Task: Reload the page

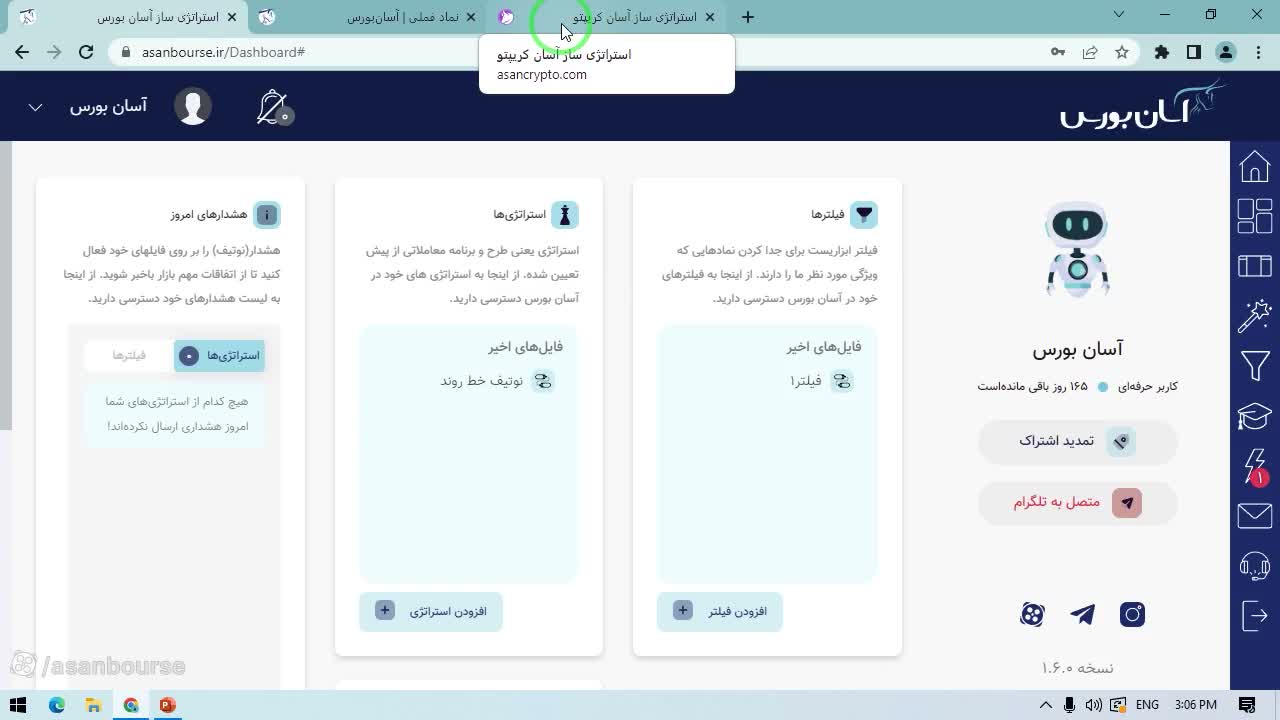Action: [86, 52]
